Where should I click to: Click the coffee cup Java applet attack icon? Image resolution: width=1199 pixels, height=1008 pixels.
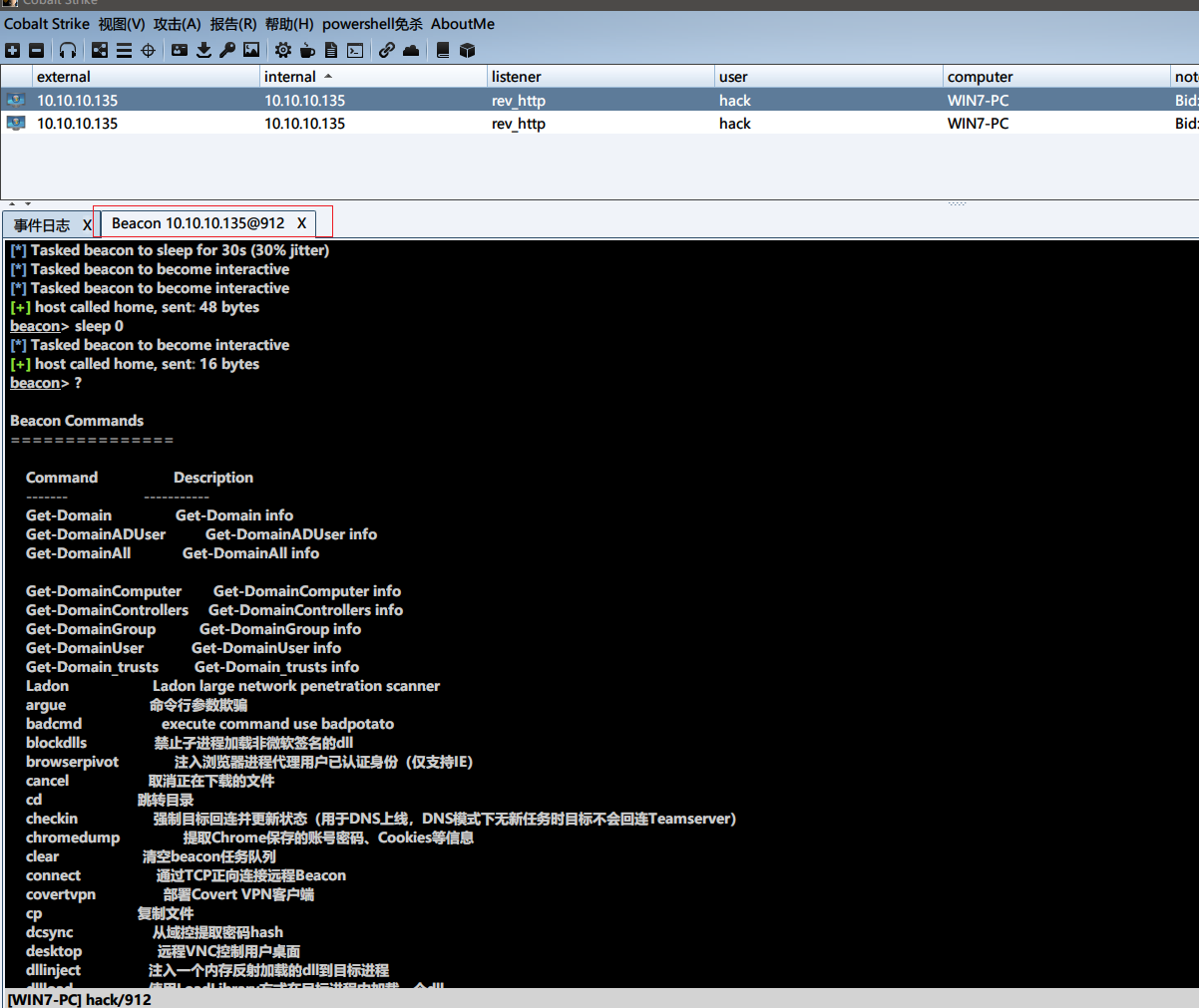click(x=307, y=50)
